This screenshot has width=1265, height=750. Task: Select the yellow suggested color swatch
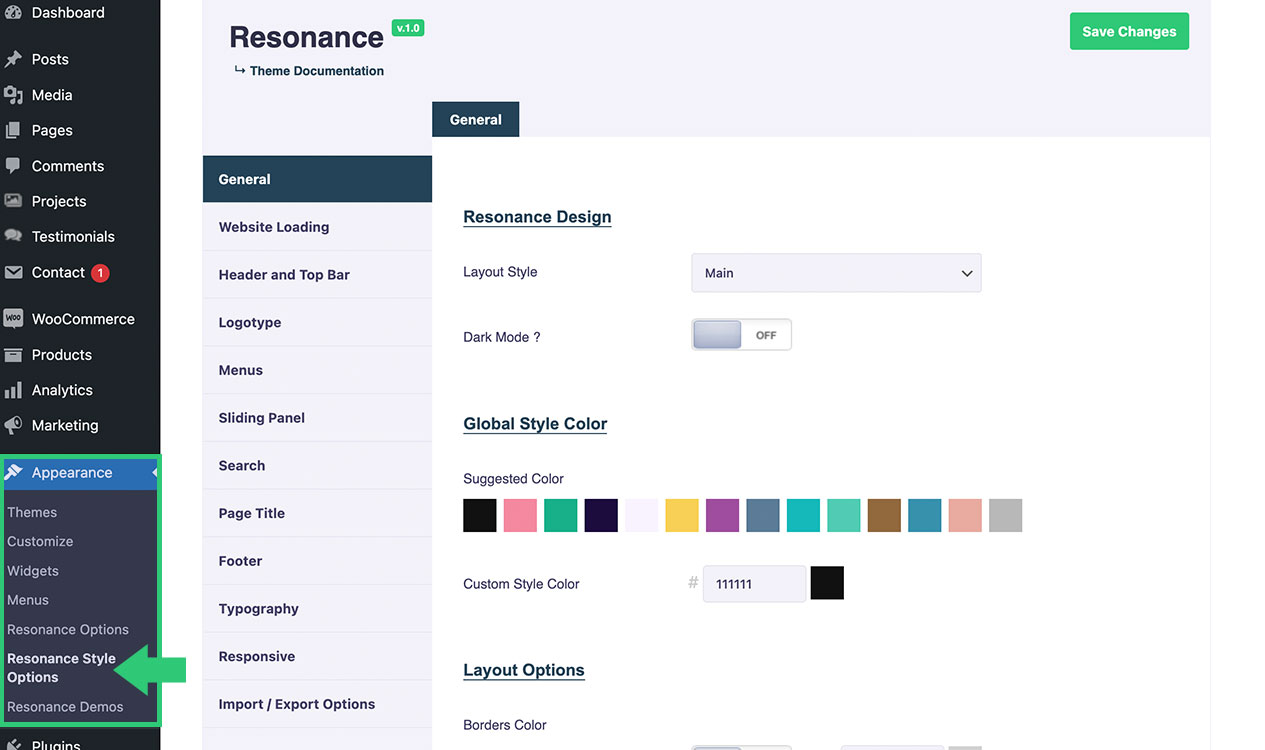click(682, 516)
